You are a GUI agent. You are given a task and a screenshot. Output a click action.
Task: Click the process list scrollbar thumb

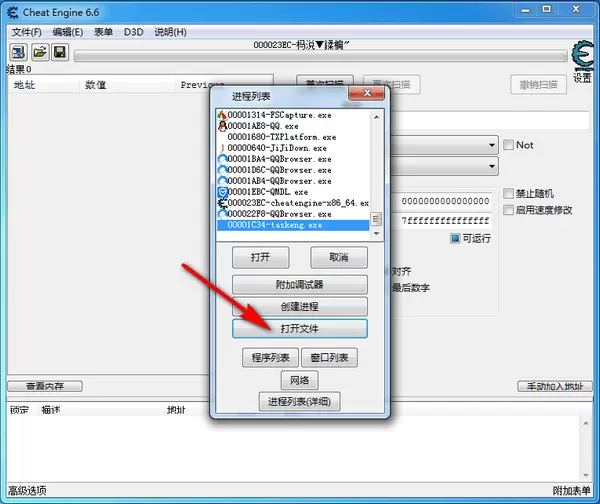coord(377,219)
